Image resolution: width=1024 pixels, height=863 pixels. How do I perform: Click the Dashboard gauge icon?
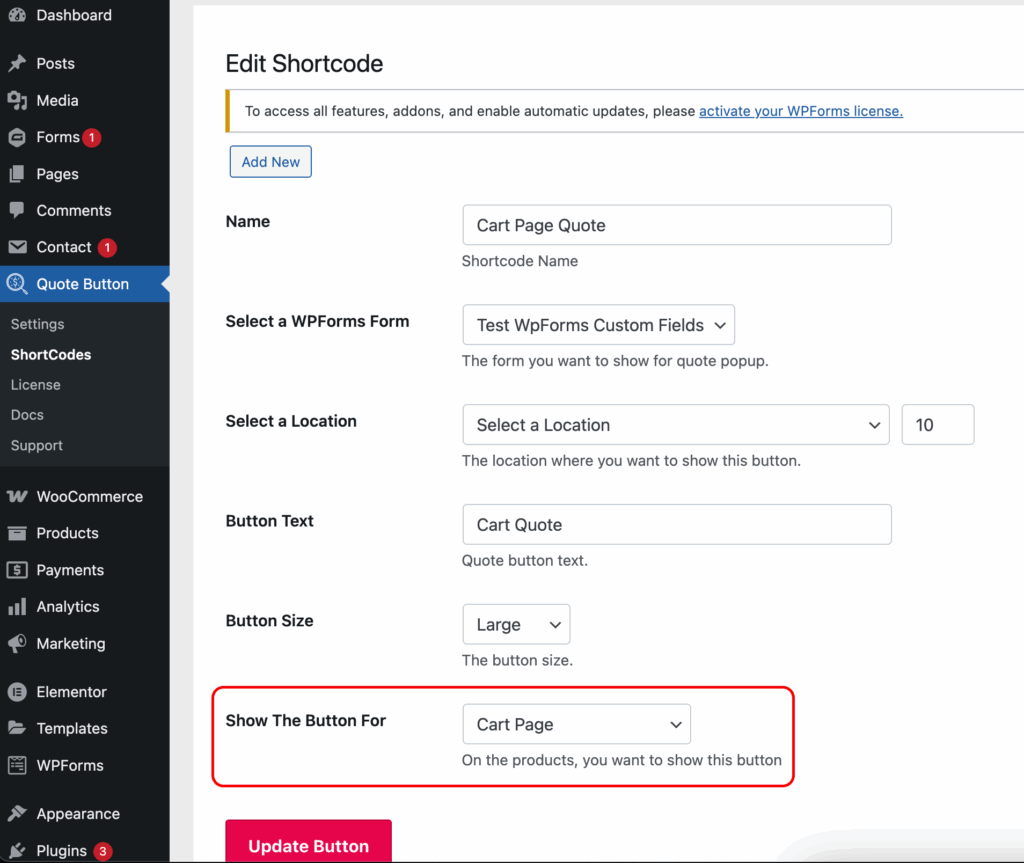coord(17,15)
